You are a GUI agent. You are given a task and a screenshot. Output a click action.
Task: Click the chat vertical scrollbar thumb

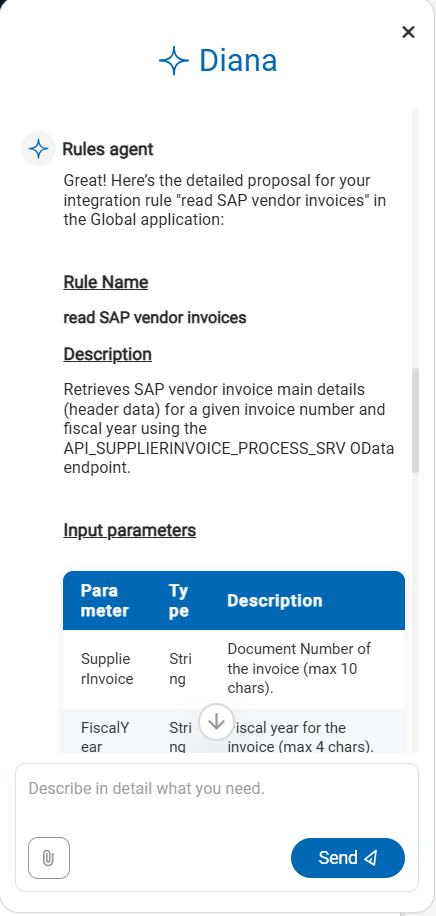click(x=416, y=420)
